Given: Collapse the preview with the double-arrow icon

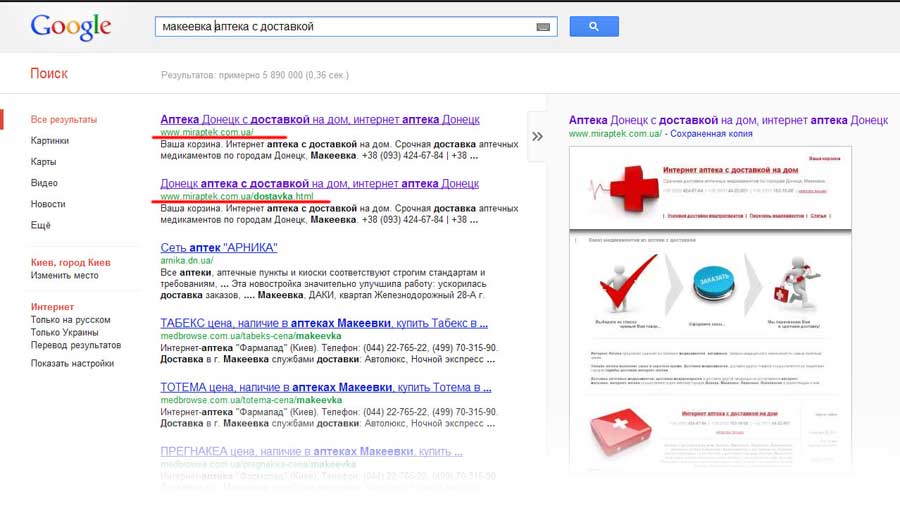Looking at the screenshot, I should point(537,137).
